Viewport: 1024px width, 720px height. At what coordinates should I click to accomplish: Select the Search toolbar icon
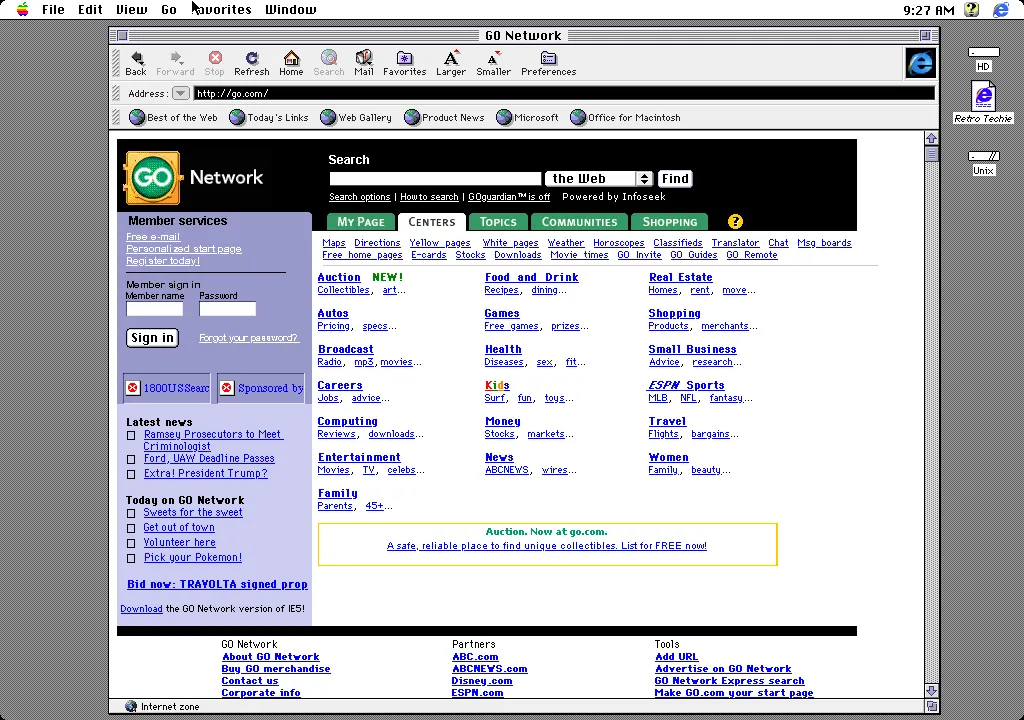[x=328, y=62]
